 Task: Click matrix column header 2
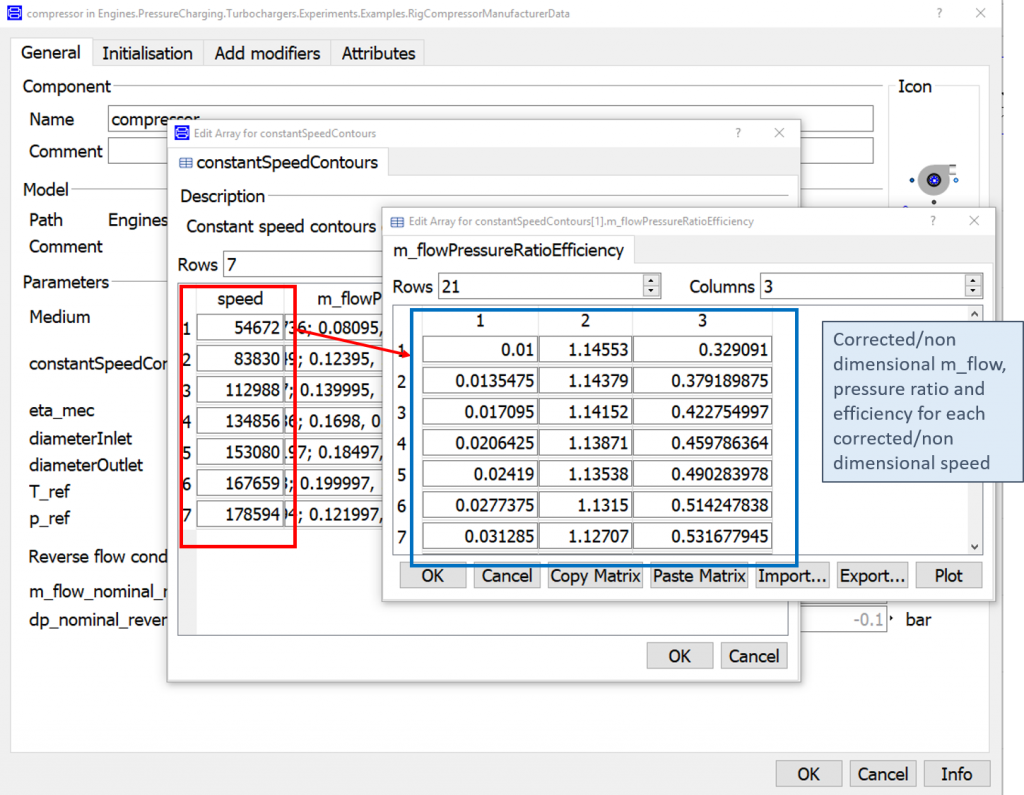(x=585, y=321)
